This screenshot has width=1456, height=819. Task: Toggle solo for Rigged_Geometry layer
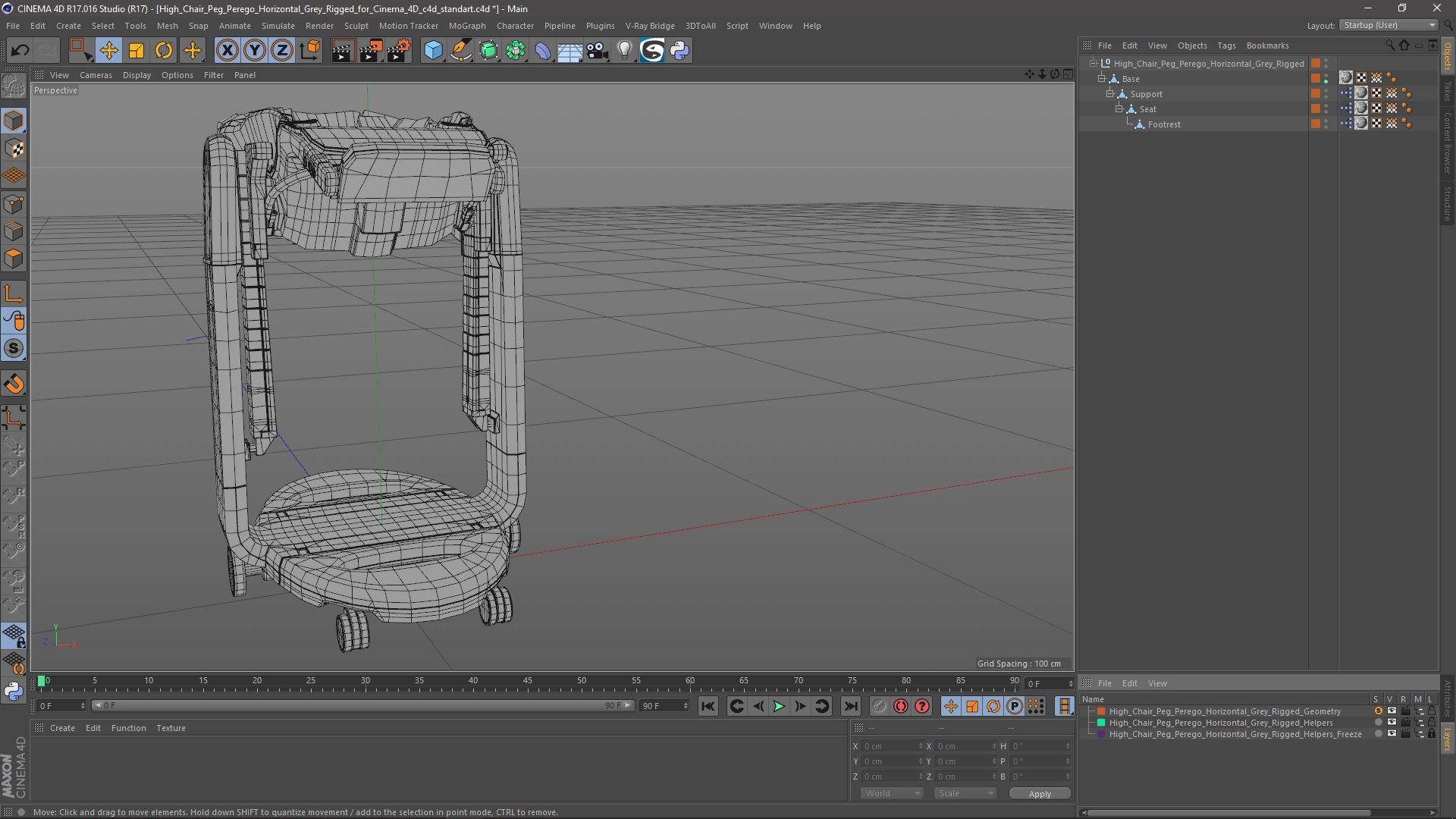1377,711
